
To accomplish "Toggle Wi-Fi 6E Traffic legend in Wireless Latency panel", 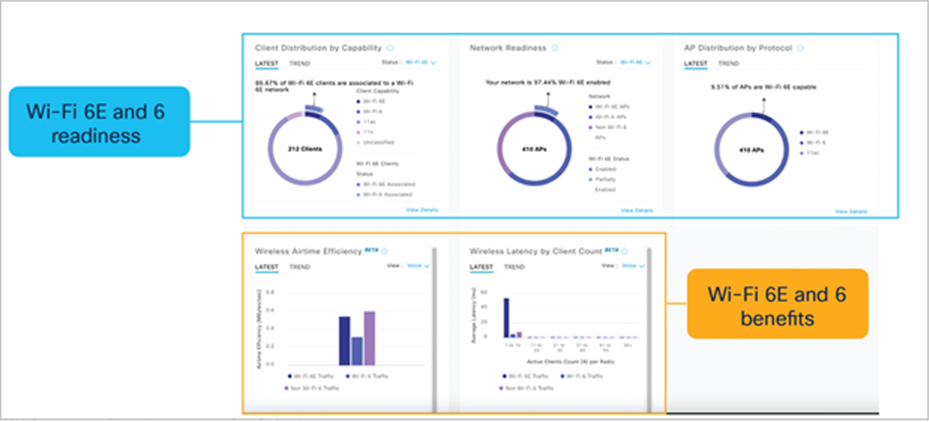I will (x=527, y=376).
